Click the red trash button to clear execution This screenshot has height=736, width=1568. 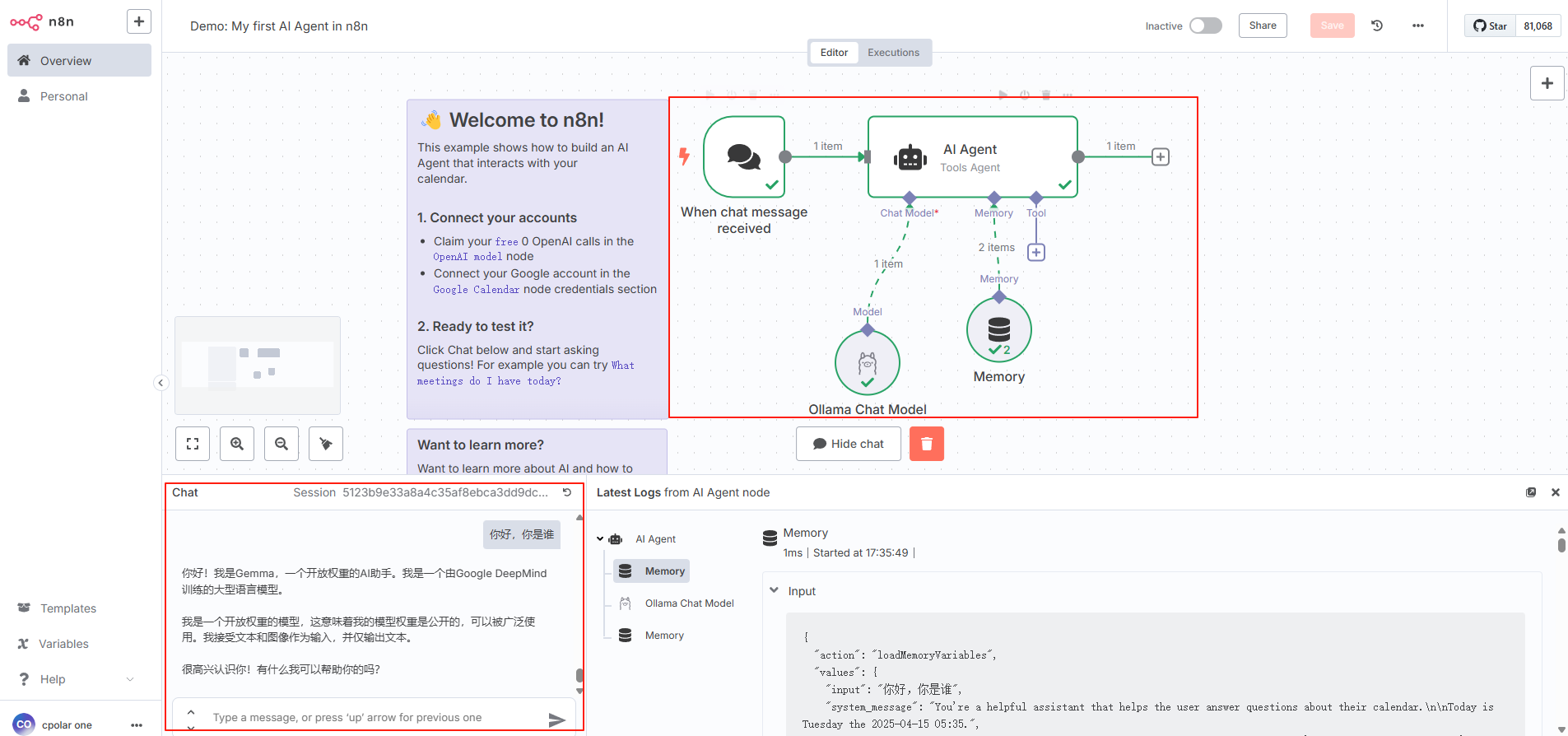coord(927,444)
